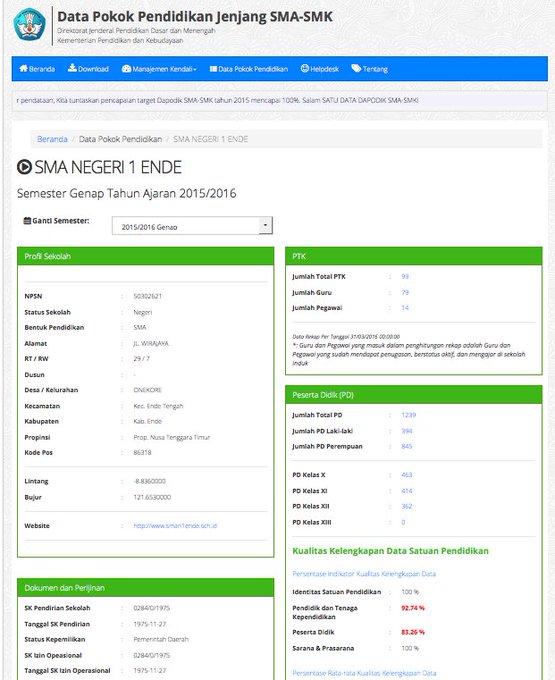555x680 pixels.
Task: Click the Alamat value JL. WIRAJAYA
Action: pos(151,343)
